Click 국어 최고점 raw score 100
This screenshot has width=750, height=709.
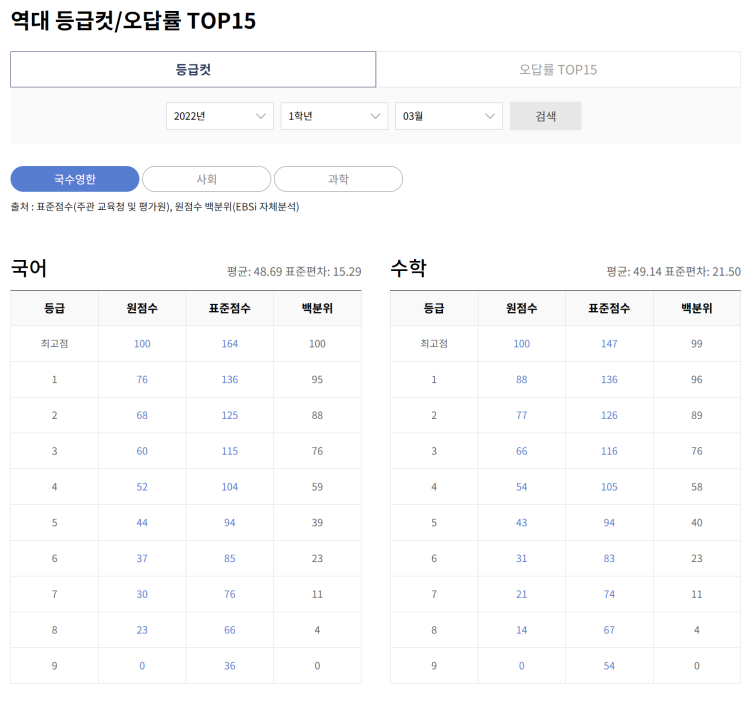point(142,343)
